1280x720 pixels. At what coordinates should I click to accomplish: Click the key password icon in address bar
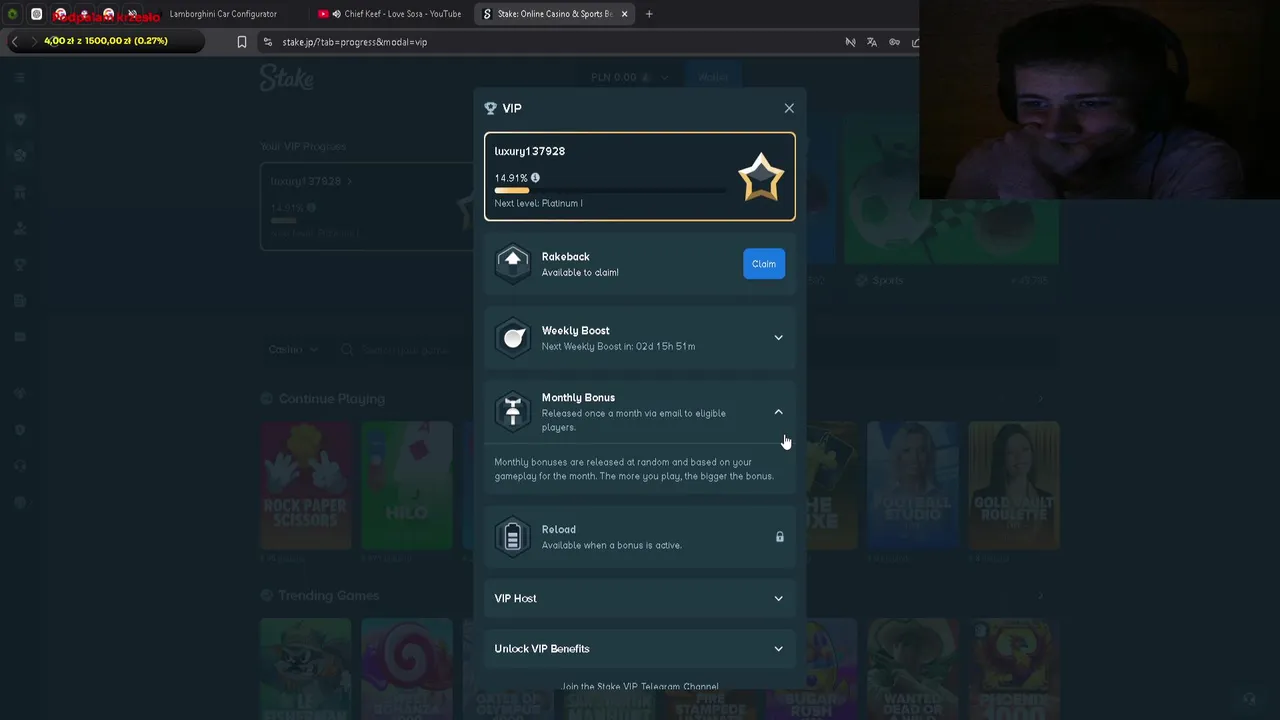tap(894, 42)
